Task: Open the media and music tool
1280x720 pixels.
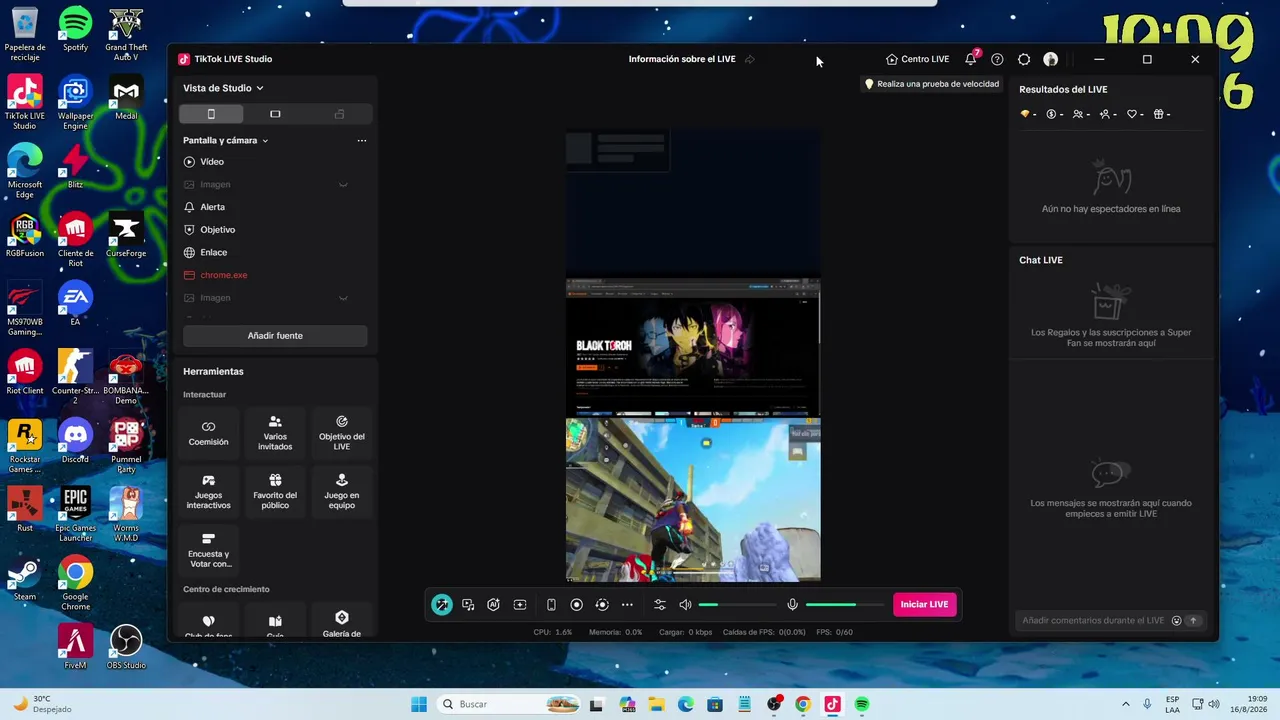Action: click(x=468, y=604)
